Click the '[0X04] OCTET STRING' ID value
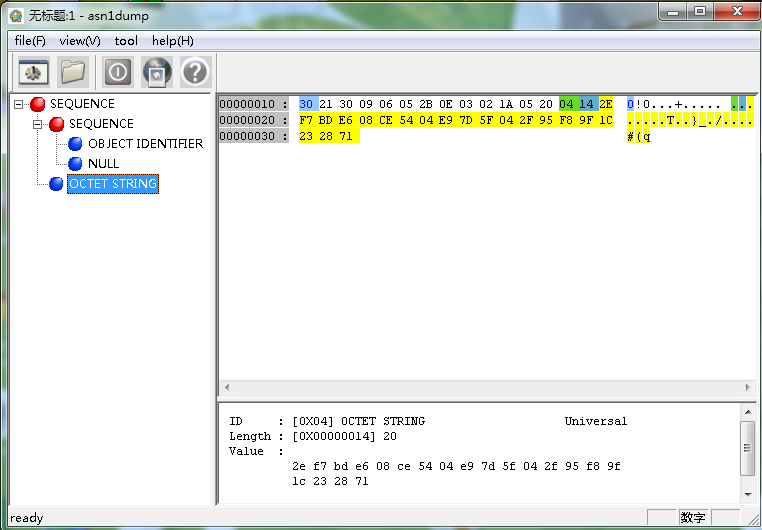762x530 pixels. point(359,421)
